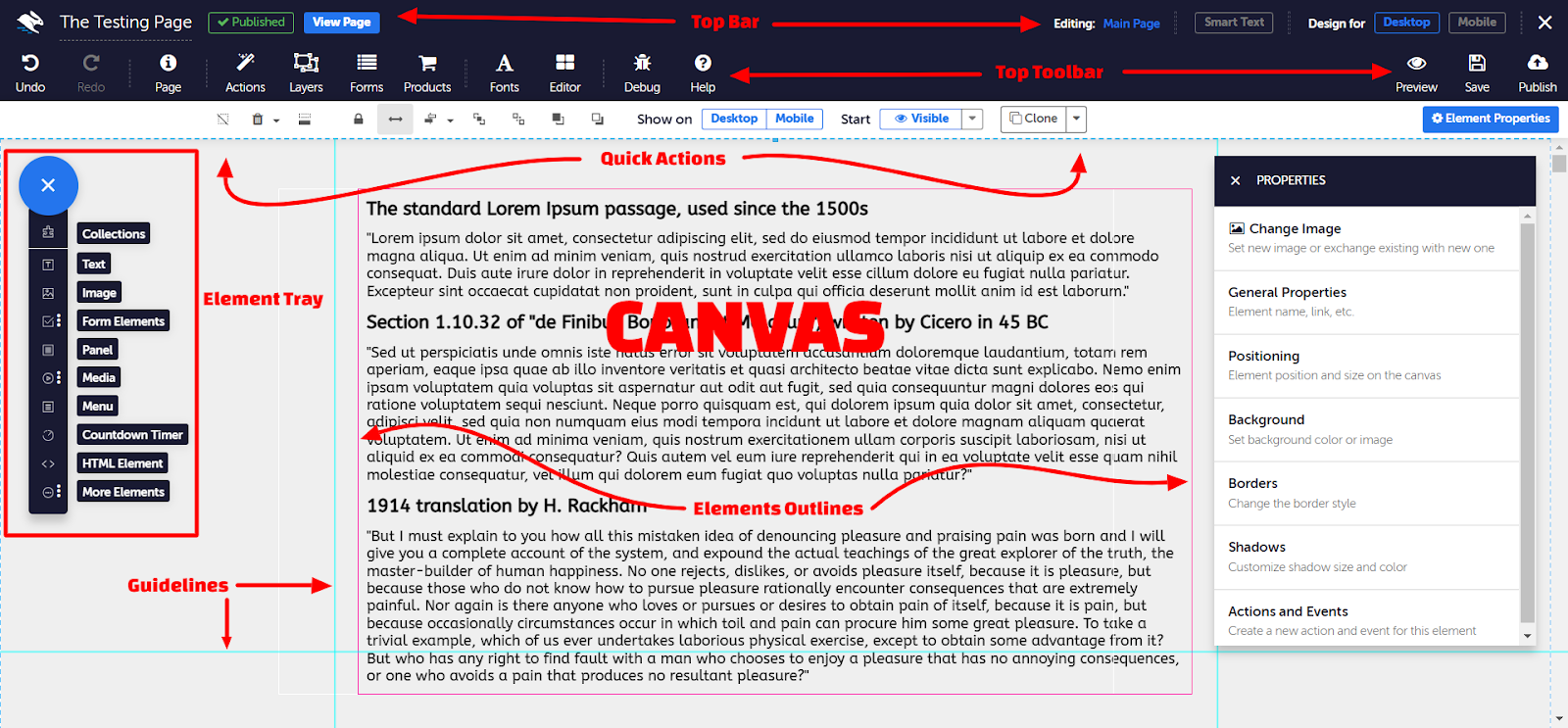
Task: Select the Countdown Timer element icon
Action: (x=48, y=435)
